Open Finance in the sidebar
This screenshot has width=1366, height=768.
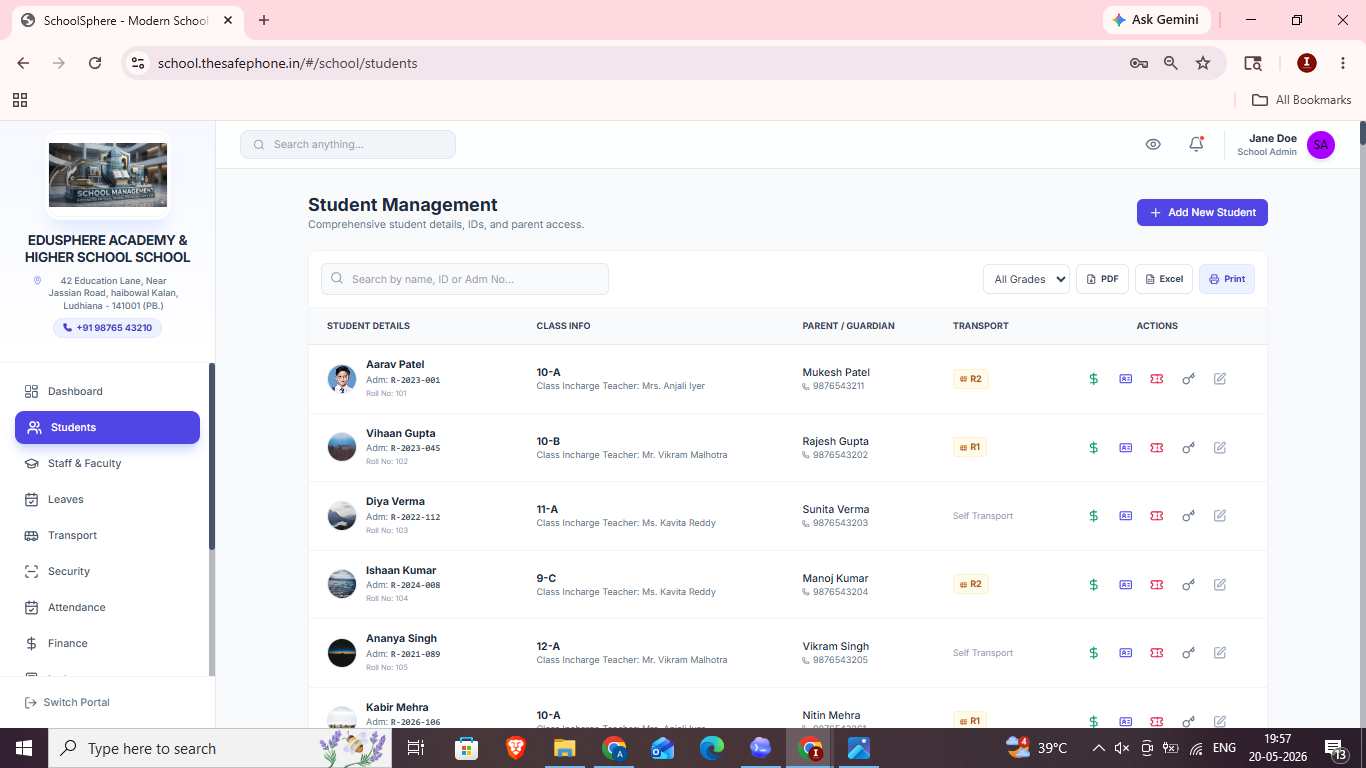click(107, 643)
